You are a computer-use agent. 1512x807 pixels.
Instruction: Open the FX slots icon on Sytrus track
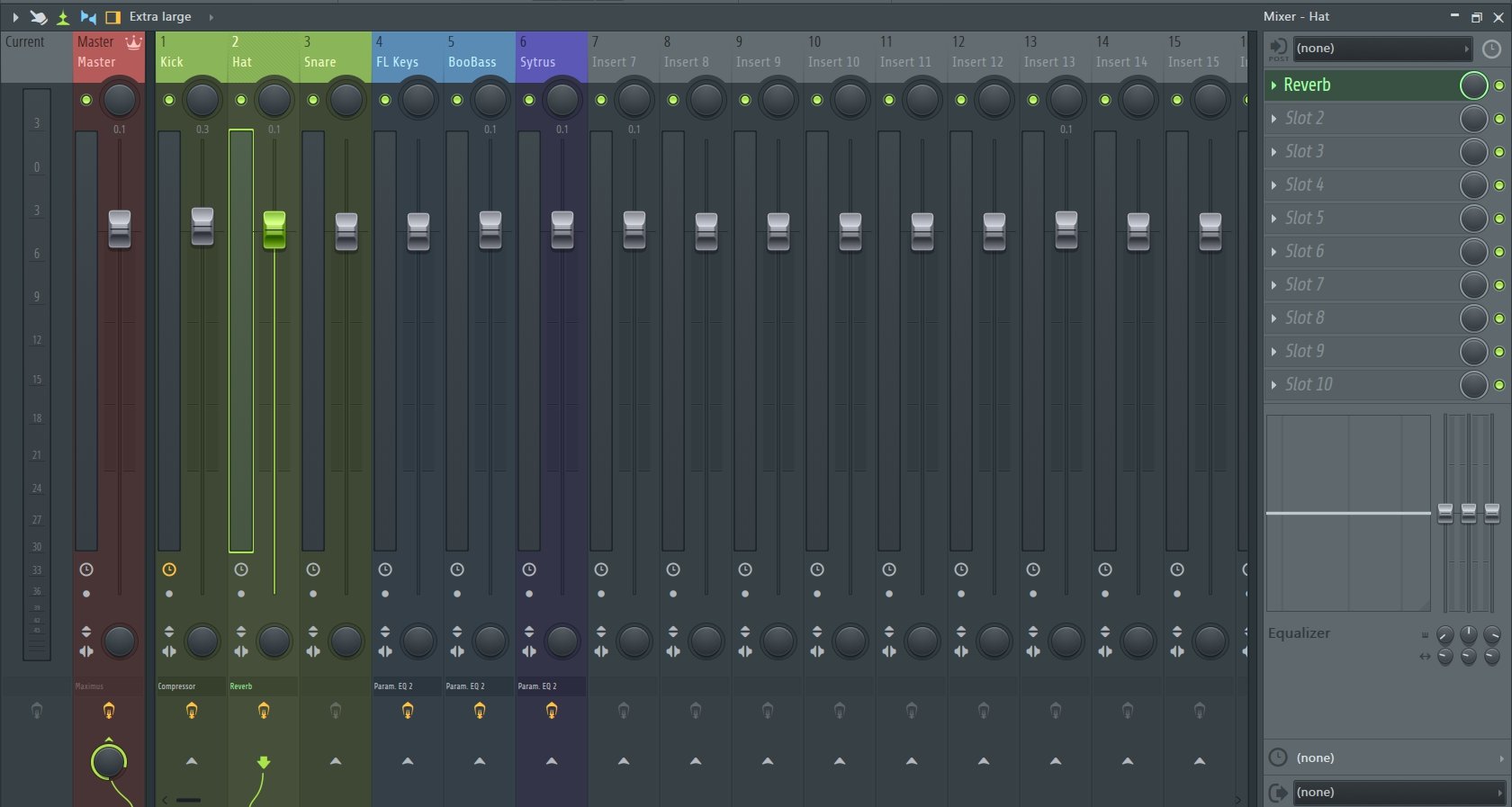pyautogui.click(x=552, y=711)
